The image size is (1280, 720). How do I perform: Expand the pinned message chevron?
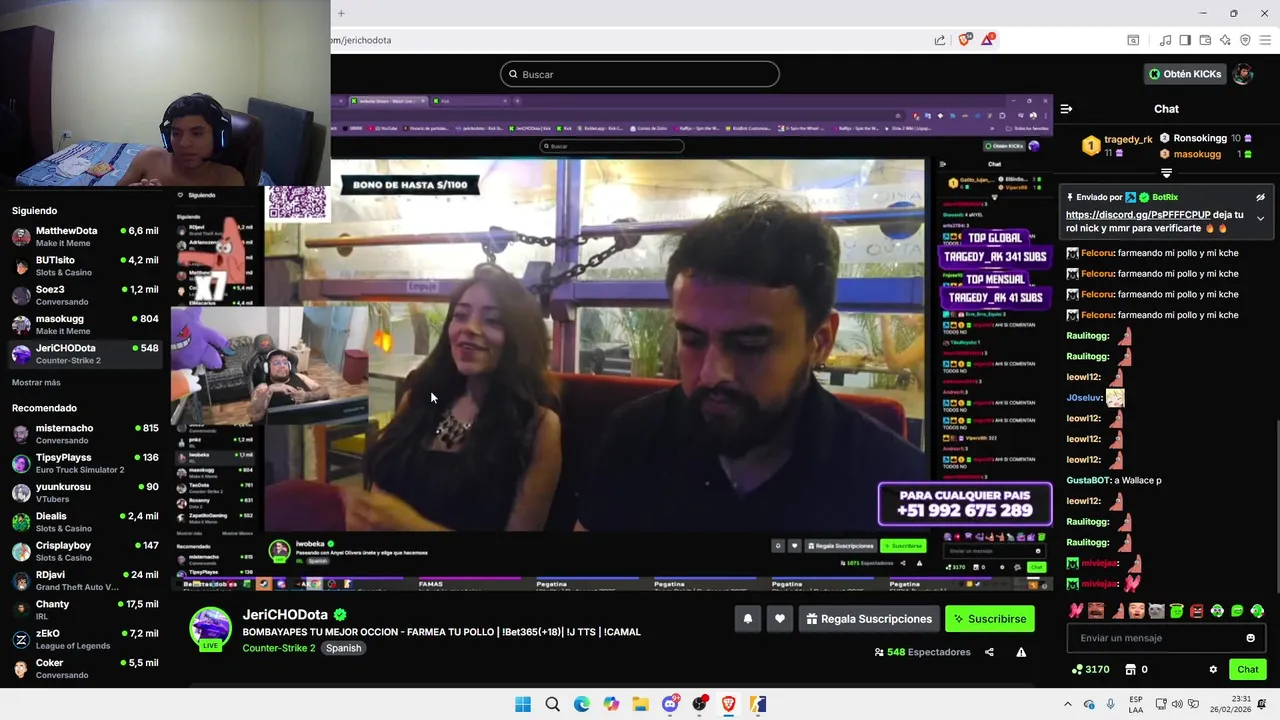point(1260,218)
